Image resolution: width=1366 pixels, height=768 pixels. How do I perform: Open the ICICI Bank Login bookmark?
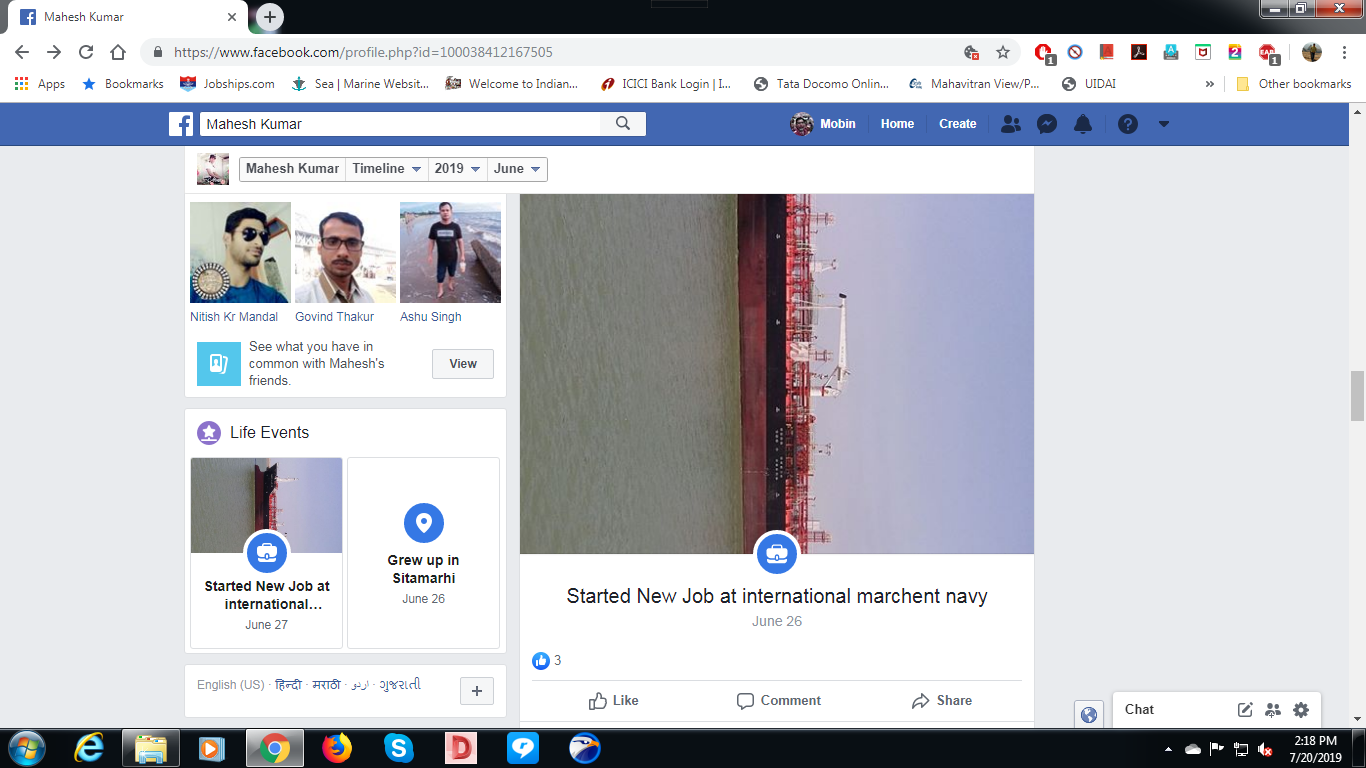665,84
